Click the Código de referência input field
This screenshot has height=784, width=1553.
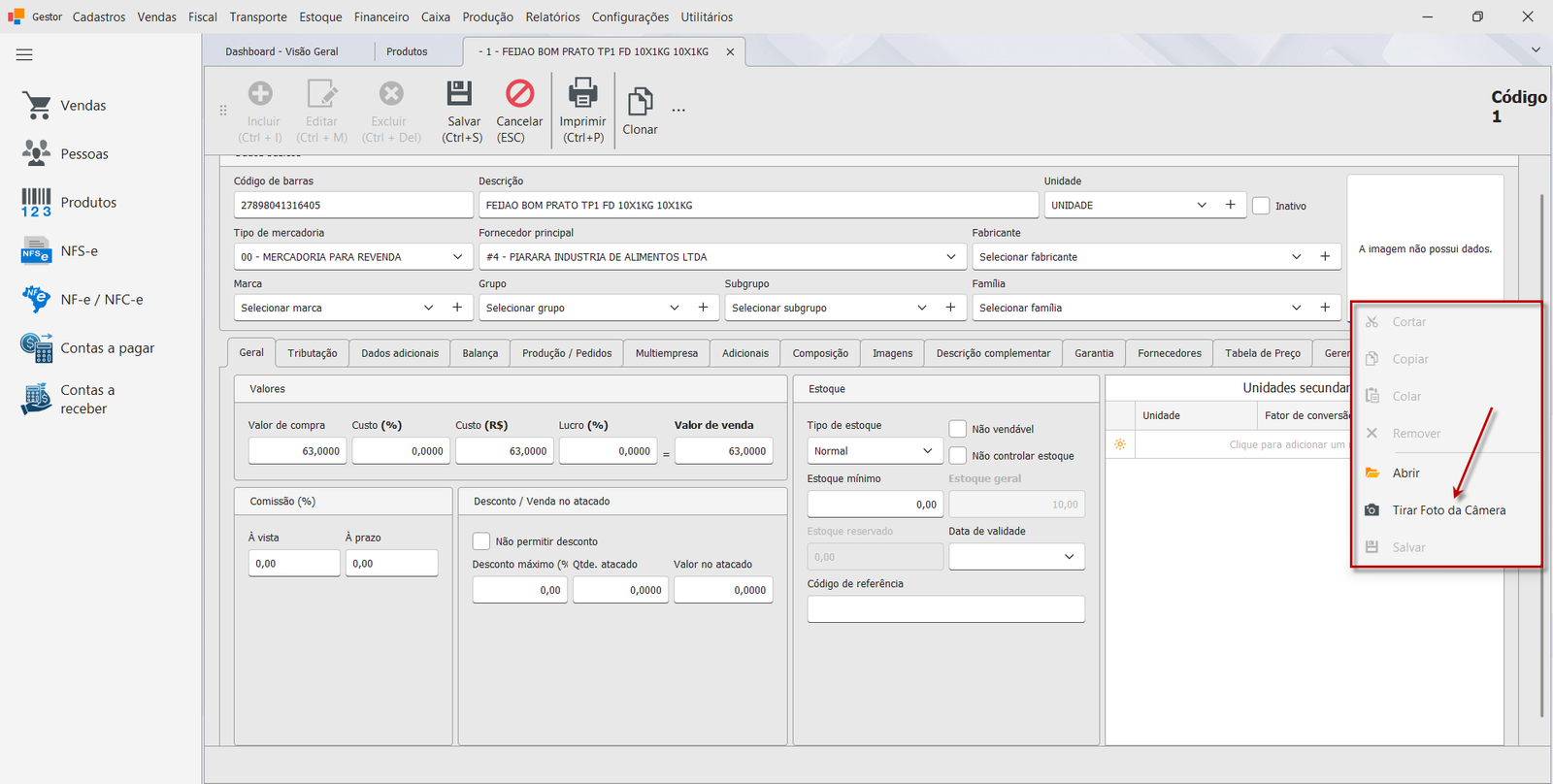click(946, 609)
